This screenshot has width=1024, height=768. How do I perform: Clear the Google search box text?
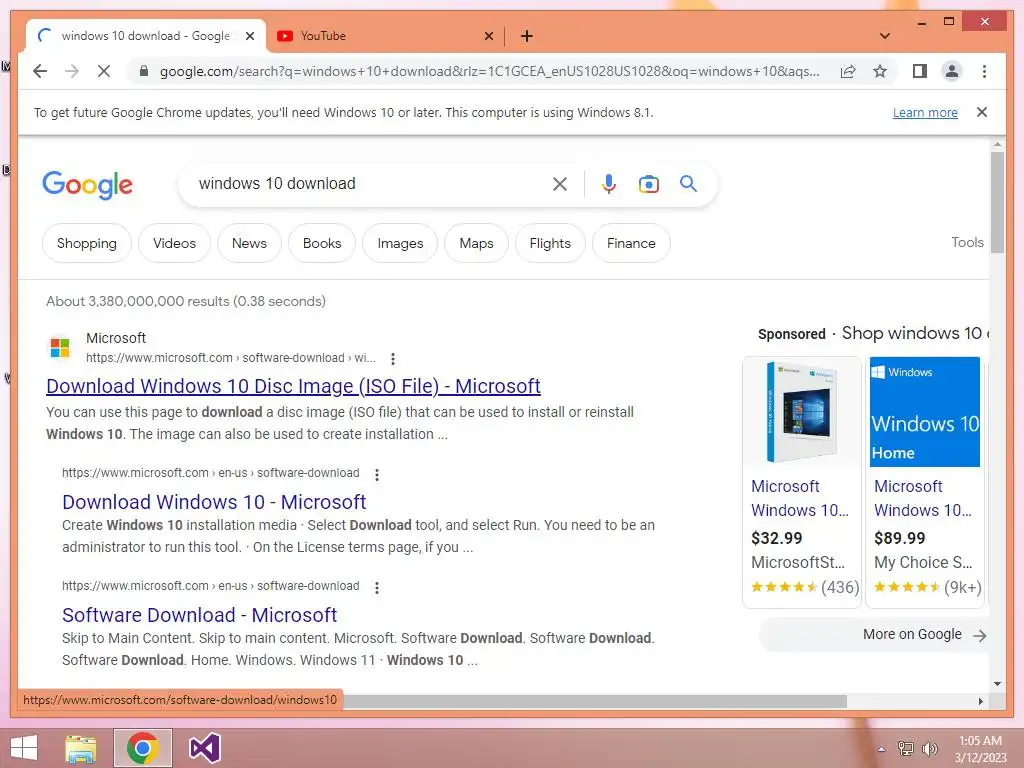(x=560, y=184)
